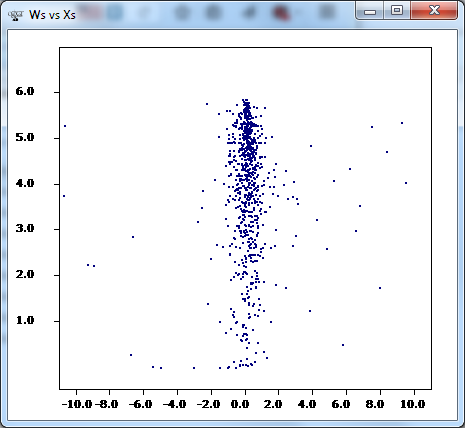Viewport: 465px width, 428px height.
Task: Click the x-axis label -6.0
Action: pyautogui.click(x=141, y=404)
